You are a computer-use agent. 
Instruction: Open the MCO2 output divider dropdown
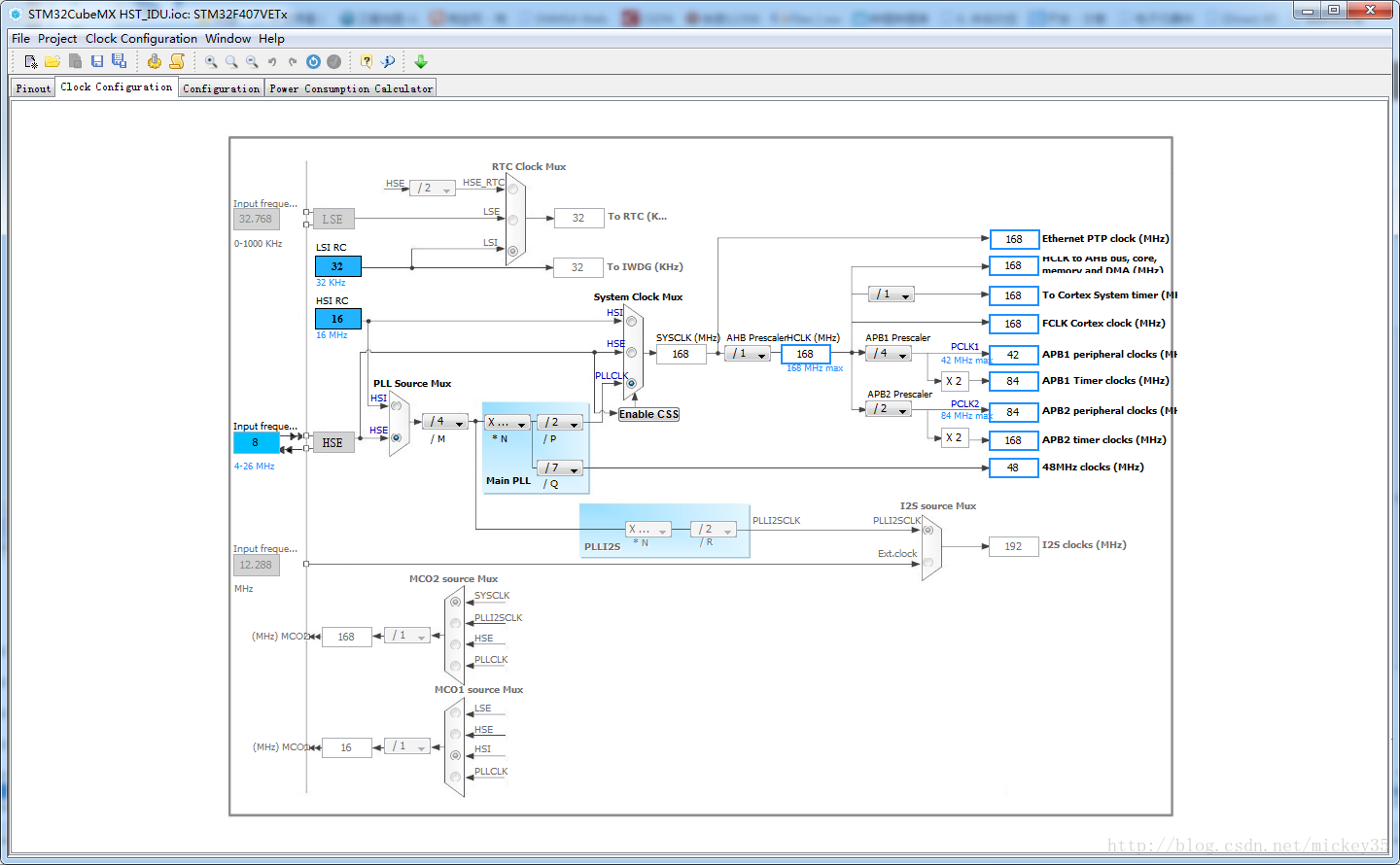click(407, 636)
